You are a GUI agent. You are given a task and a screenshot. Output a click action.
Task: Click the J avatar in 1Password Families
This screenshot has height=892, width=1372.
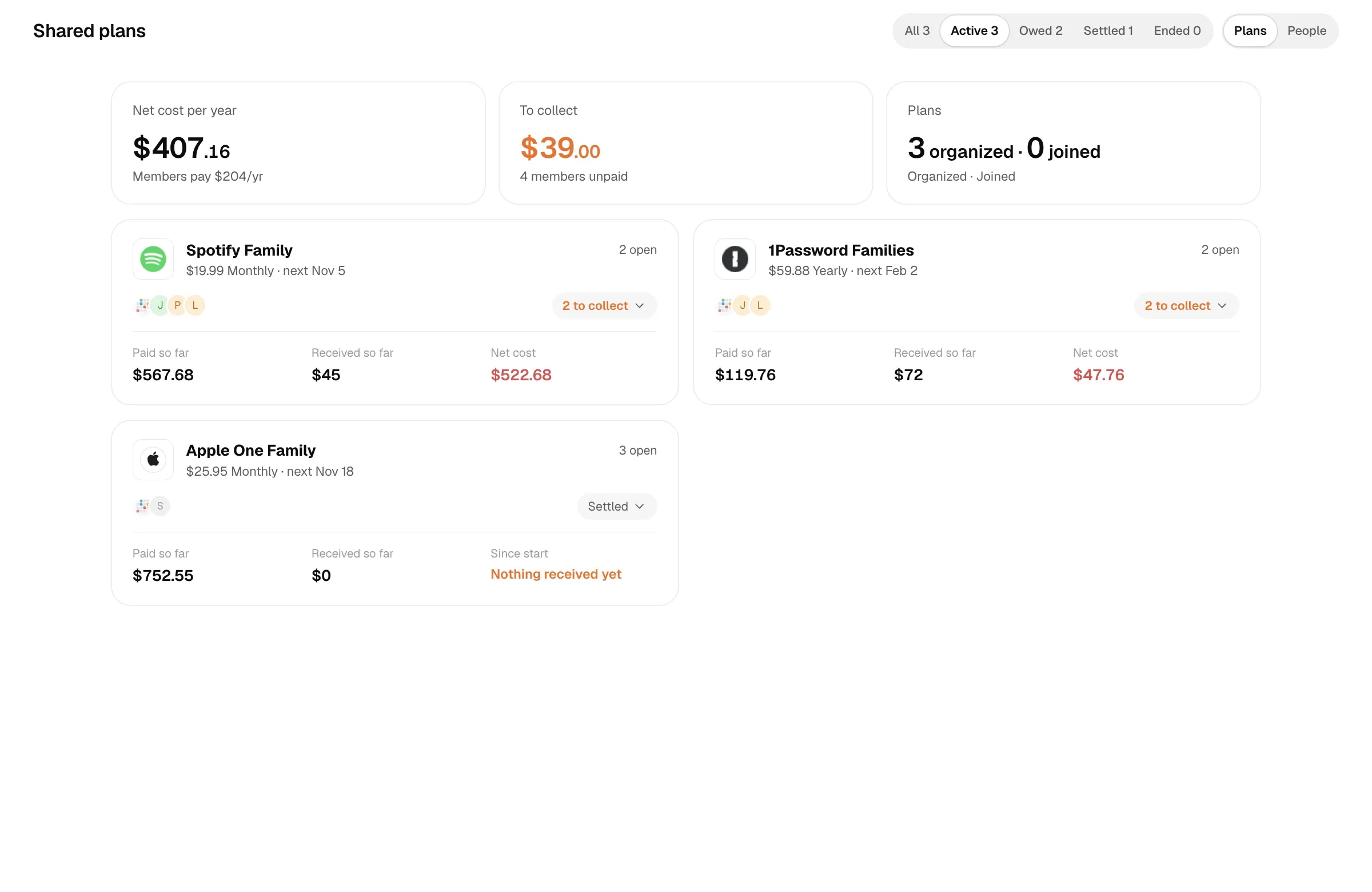(x=743, y=305)
